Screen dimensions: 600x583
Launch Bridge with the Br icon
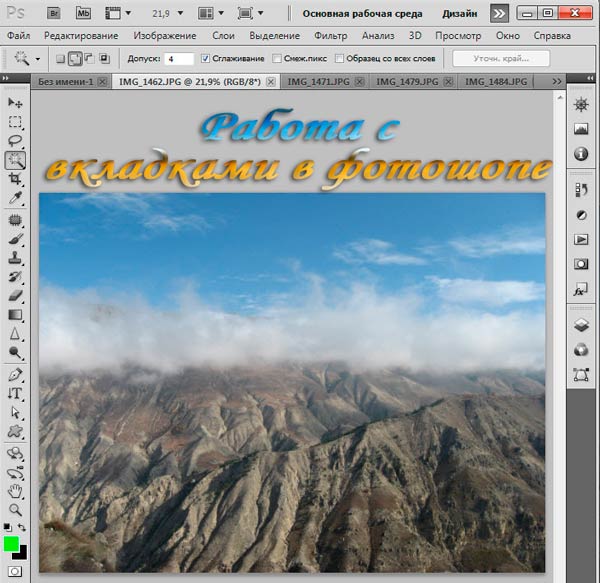click(x=54, y=13)
